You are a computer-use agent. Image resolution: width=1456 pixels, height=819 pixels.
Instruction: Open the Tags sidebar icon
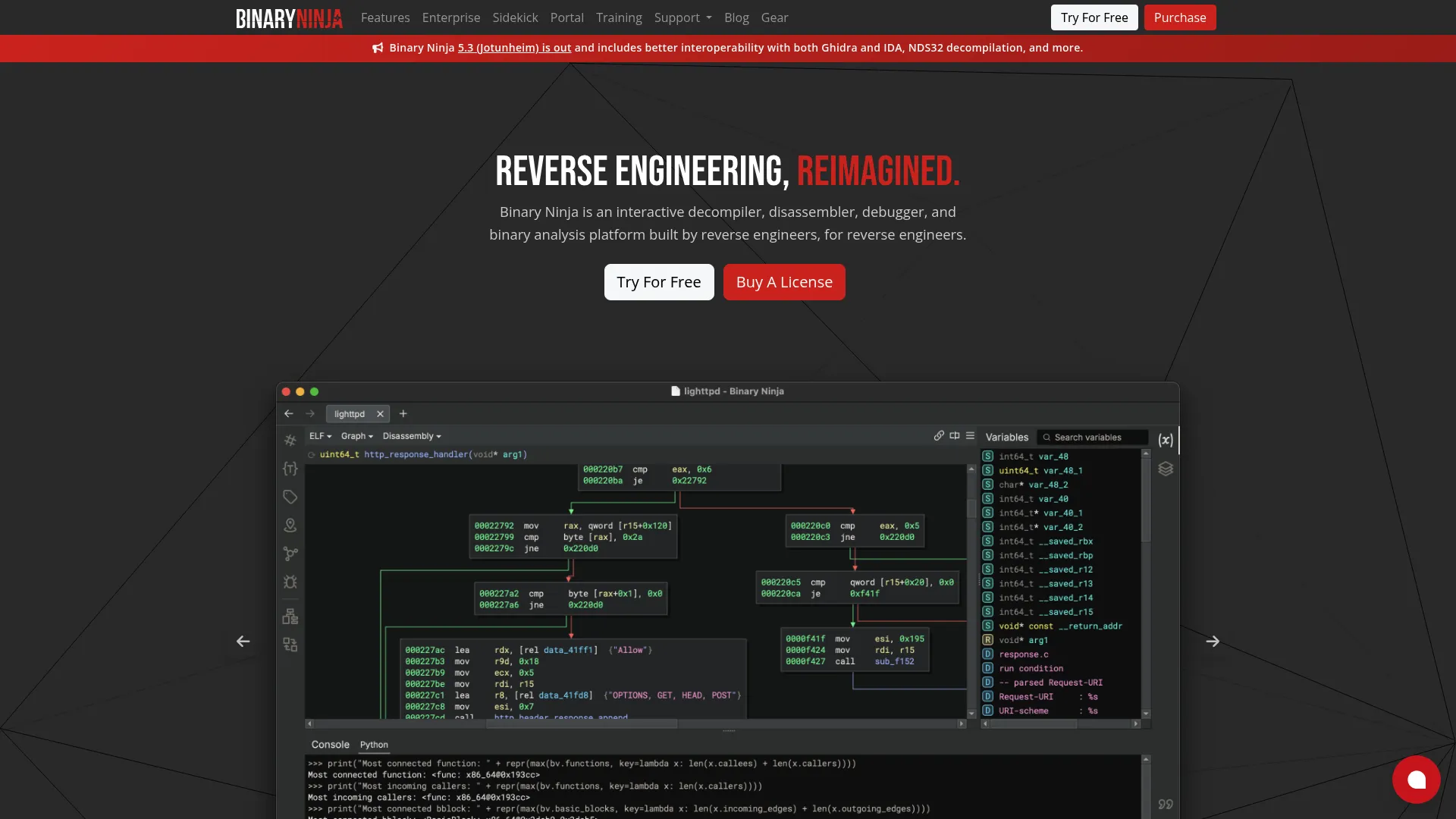290,497
